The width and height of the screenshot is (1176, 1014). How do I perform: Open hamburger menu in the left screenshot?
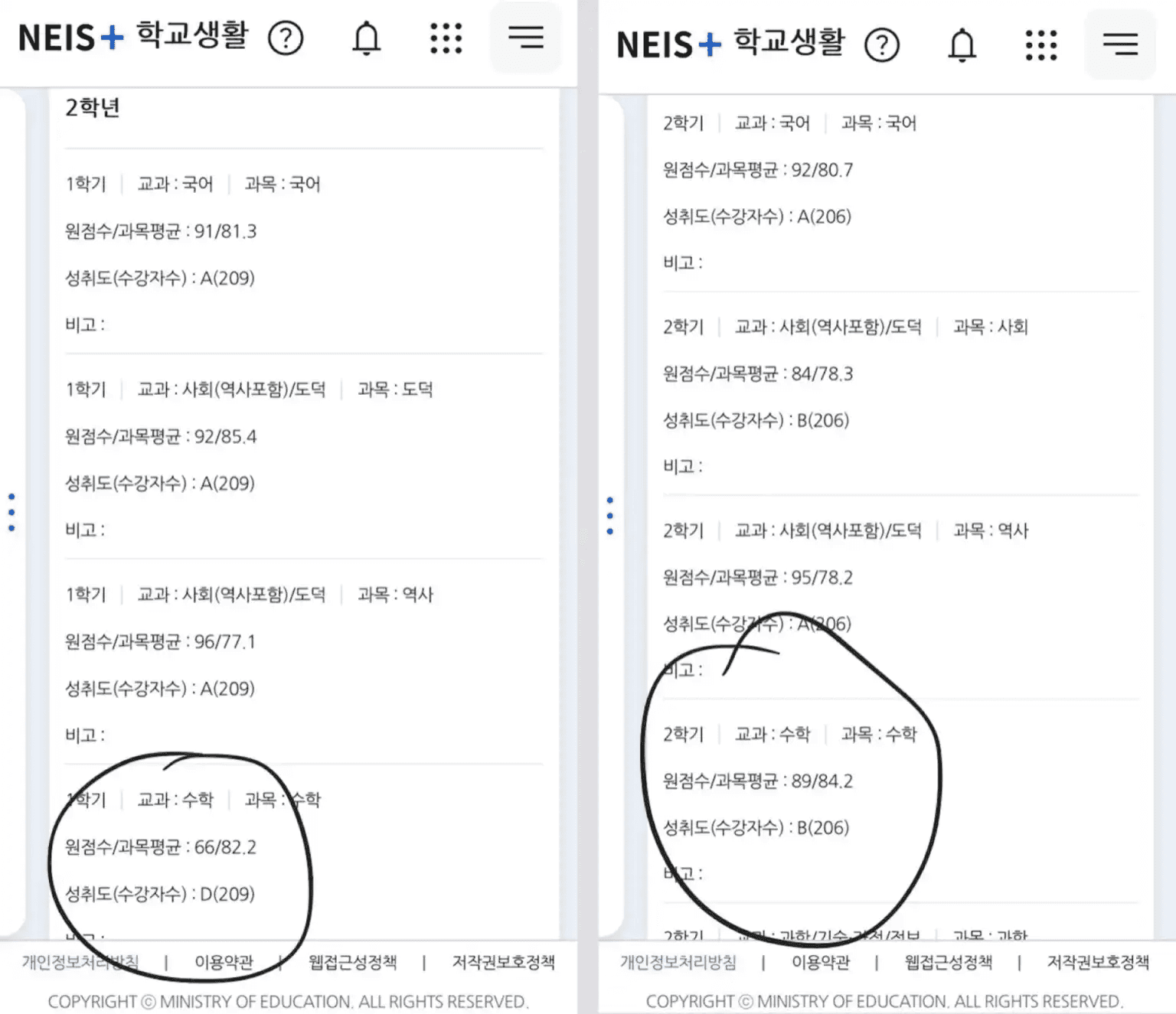coord(525,37)
